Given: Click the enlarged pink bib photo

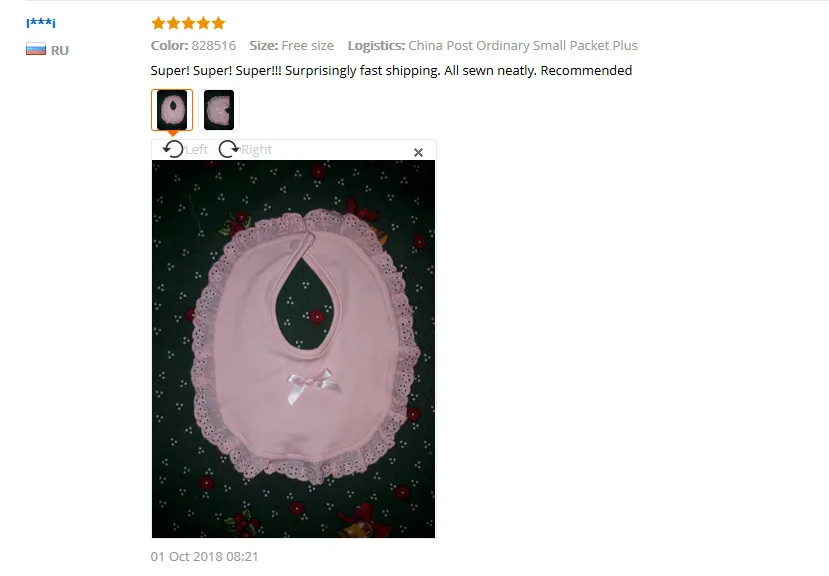Looking at the screenshot, I should pos(293,349).
